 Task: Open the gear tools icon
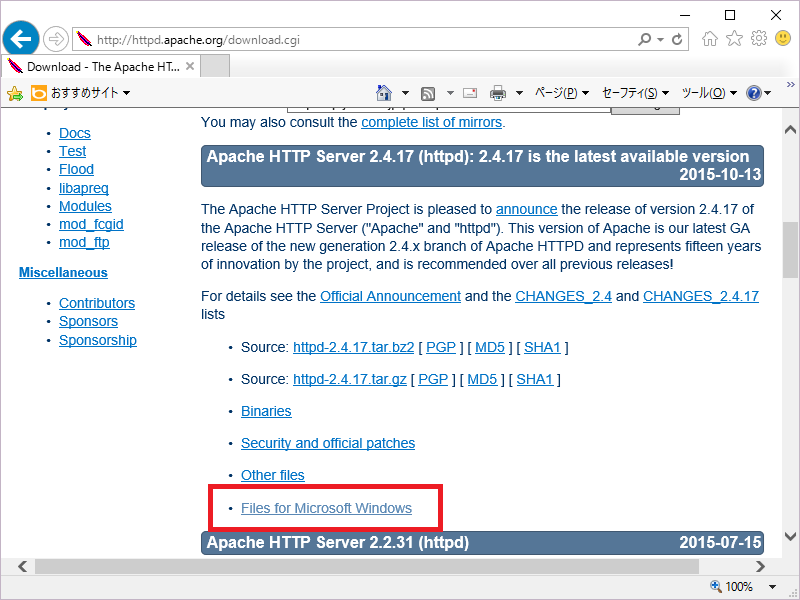click(759, 38)
